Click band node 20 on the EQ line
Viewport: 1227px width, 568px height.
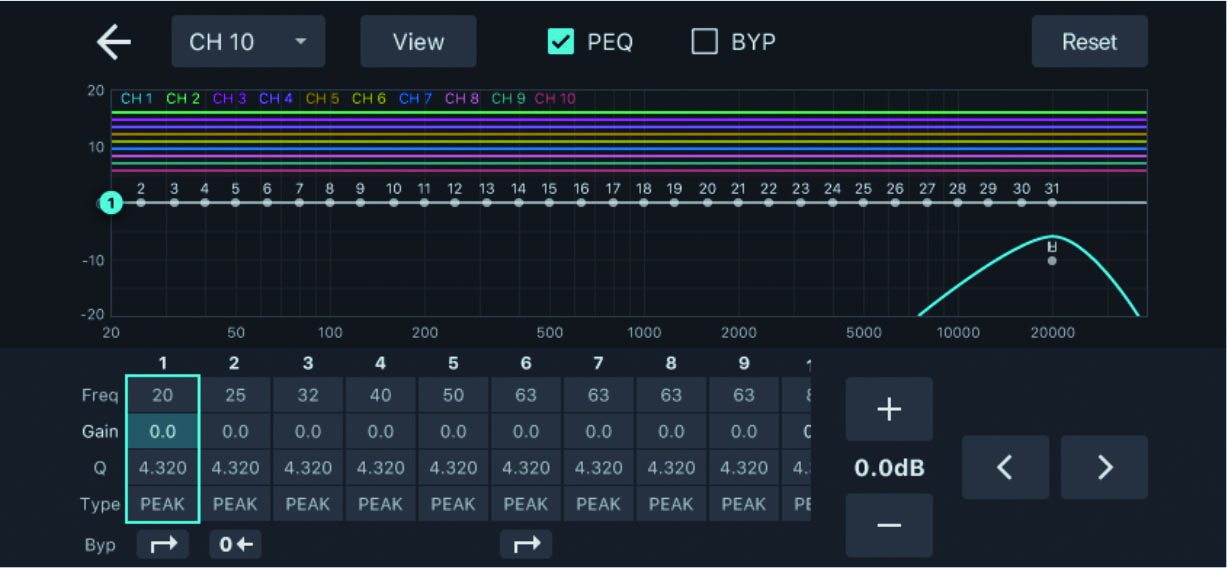[707, 203]
